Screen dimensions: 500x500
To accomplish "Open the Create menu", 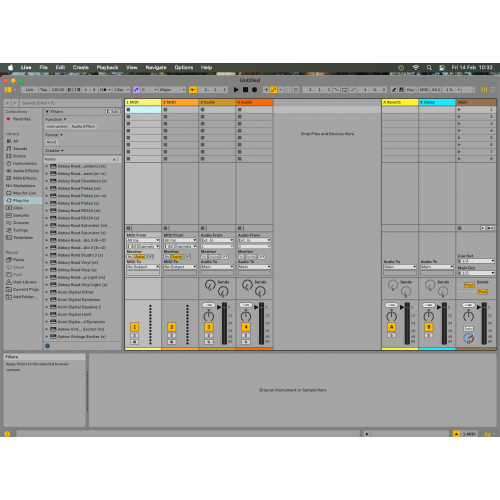I will click(81, 68).
